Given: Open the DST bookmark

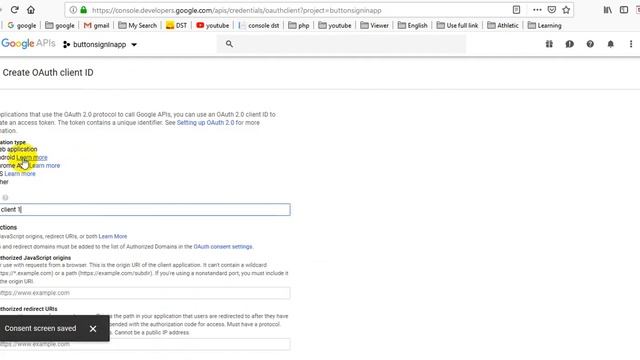Looking at the screenshot, I should pyautogui.click(x=176, y=25).
